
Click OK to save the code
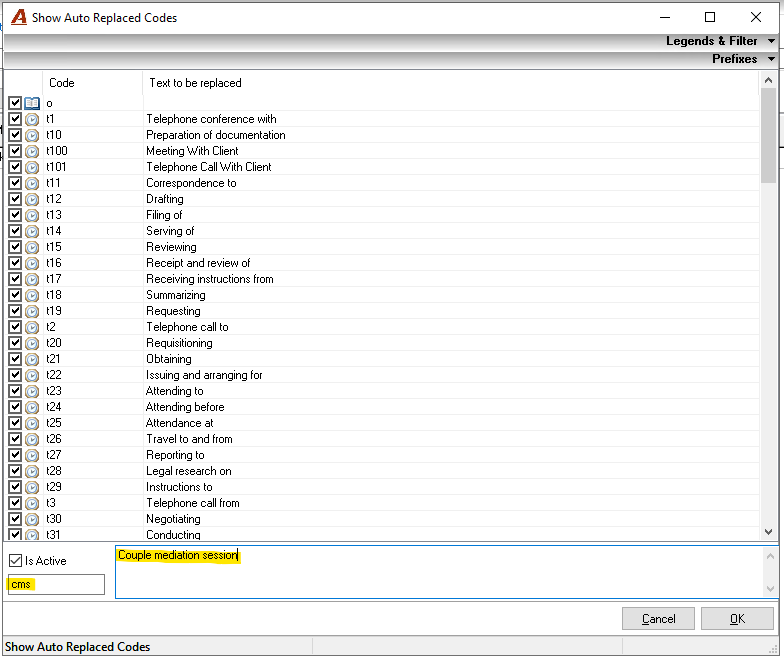click(737, 618)
